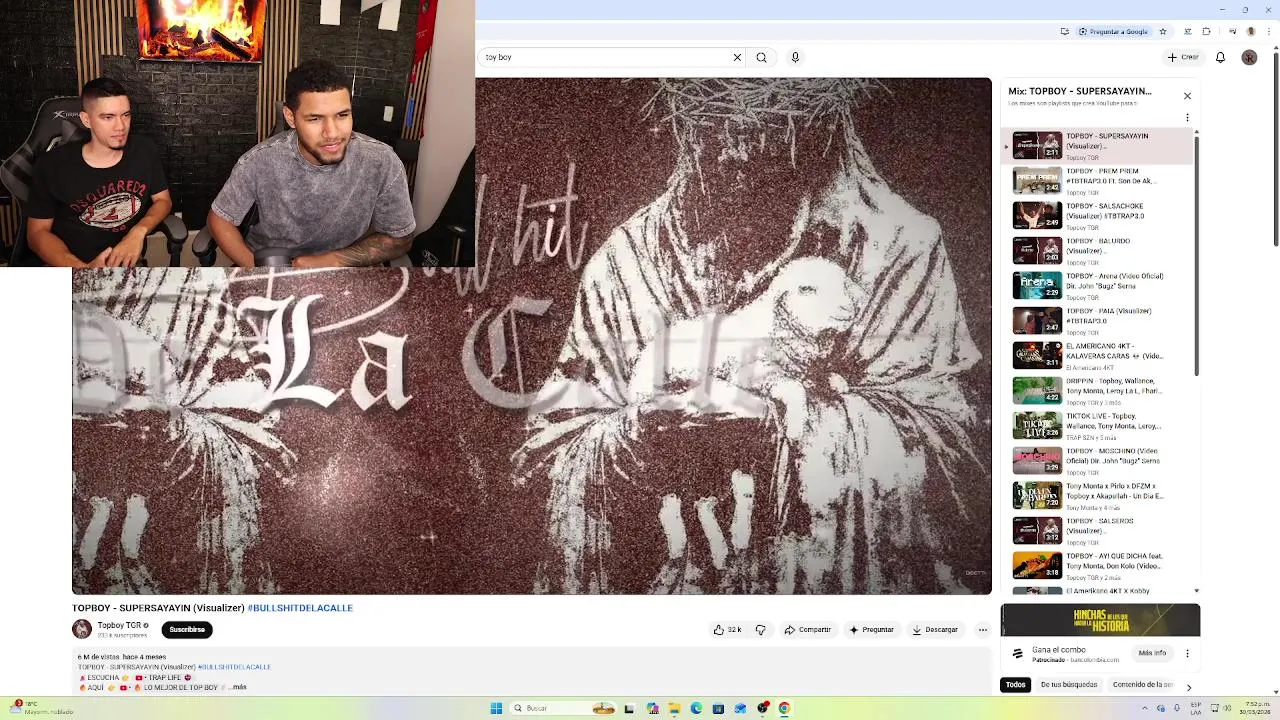Click Más info on the ad
The width and height of the screenshot is (1280, 720).
1152,653
